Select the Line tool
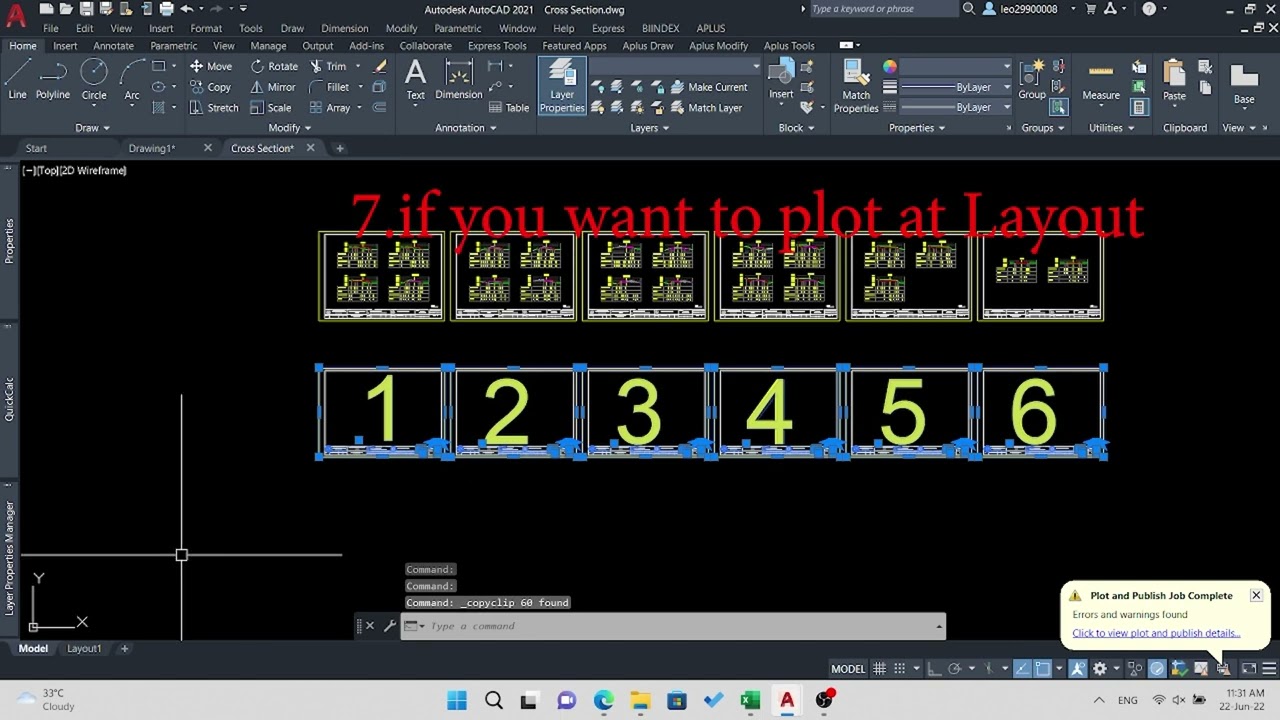 (17, 81)
